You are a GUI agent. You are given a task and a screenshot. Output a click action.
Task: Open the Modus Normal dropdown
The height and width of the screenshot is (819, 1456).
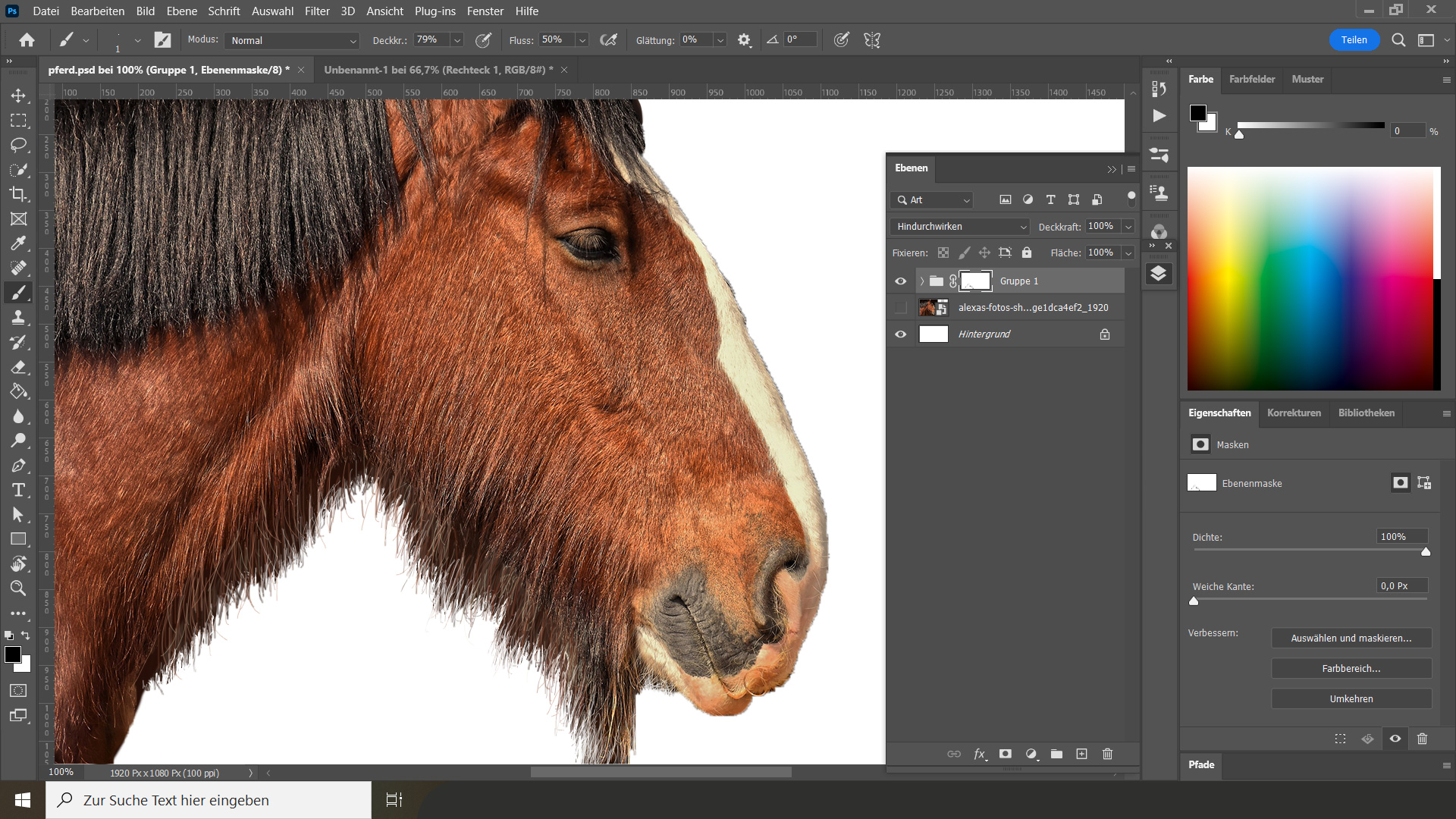click(x=293, y=41)
